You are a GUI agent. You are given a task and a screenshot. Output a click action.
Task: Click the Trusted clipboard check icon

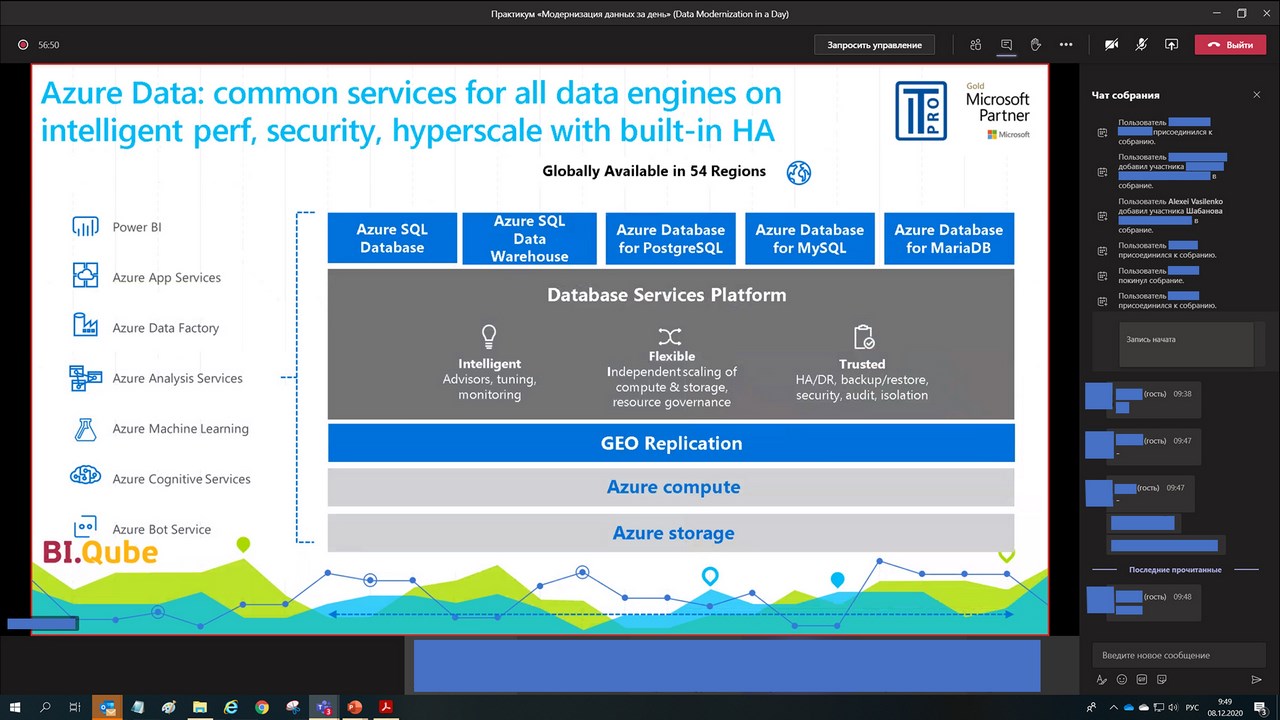coord(863,337)
